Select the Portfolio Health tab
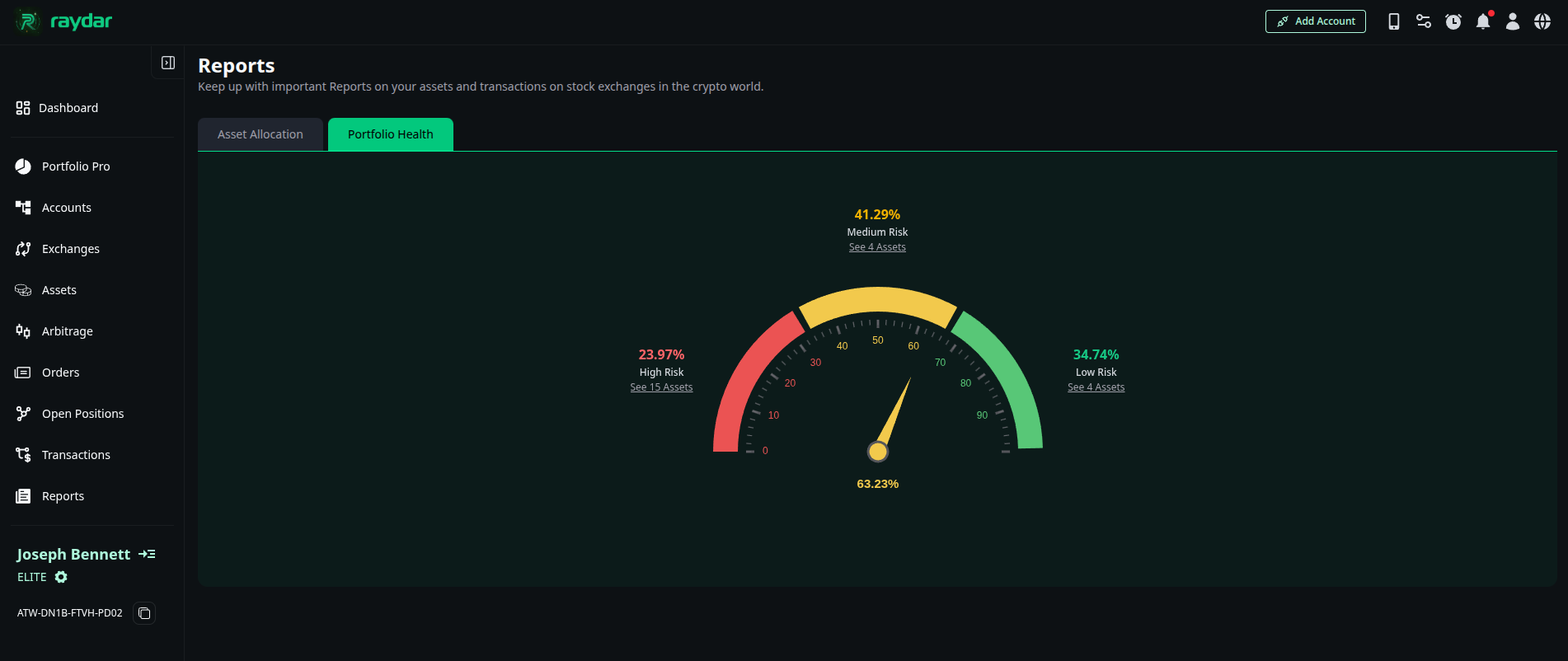The width and height of the screenshot is (1568, 661). tap(391, 134)
